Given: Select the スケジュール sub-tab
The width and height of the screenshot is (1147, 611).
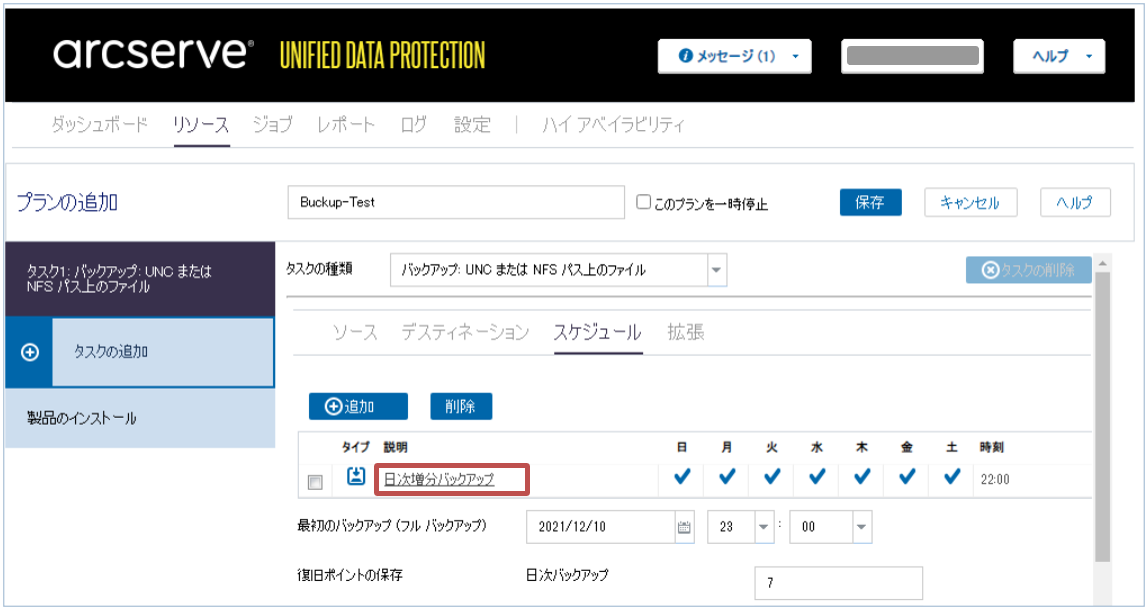Looking at the screenshot, I should point(598,333).
